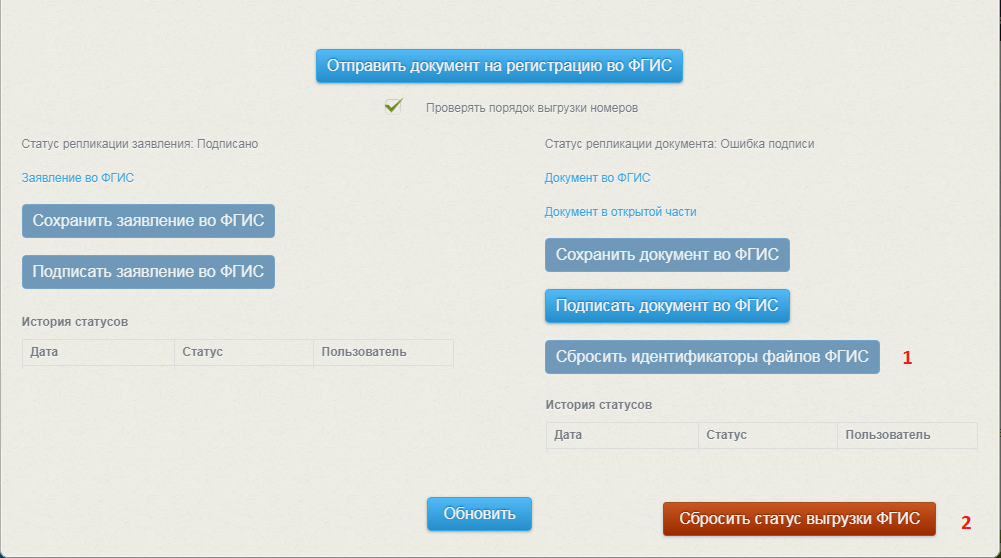Screen dimensions: 1001x558
Task: Open the 'Заявление во ФГИС' link
Action: 78,178
